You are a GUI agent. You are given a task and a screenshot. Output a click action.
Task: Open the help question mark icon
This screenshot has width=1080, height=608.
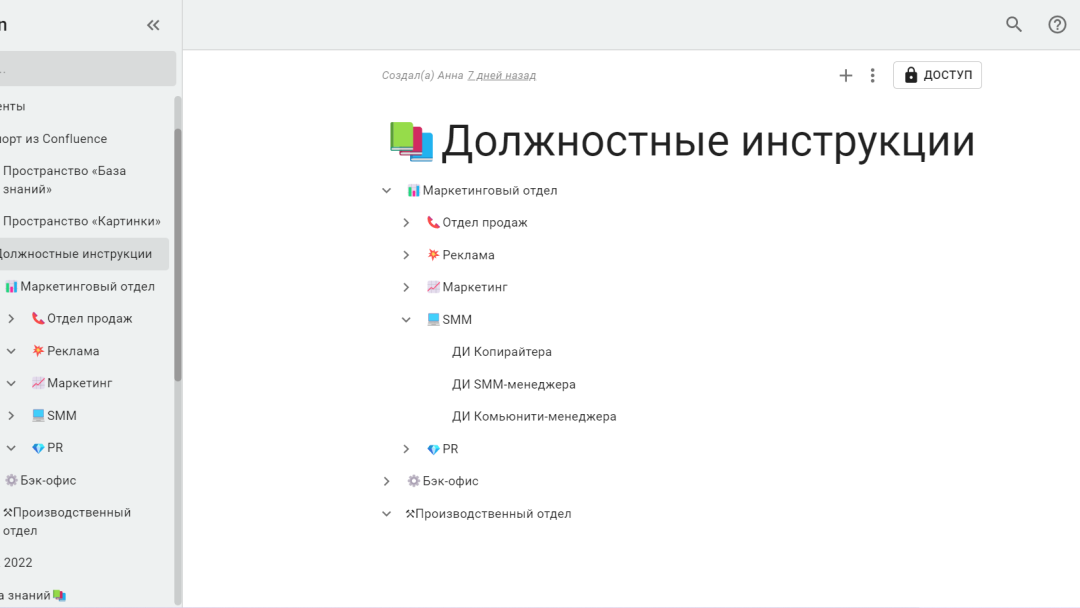pyautogui.click(x=1057, y=25)
